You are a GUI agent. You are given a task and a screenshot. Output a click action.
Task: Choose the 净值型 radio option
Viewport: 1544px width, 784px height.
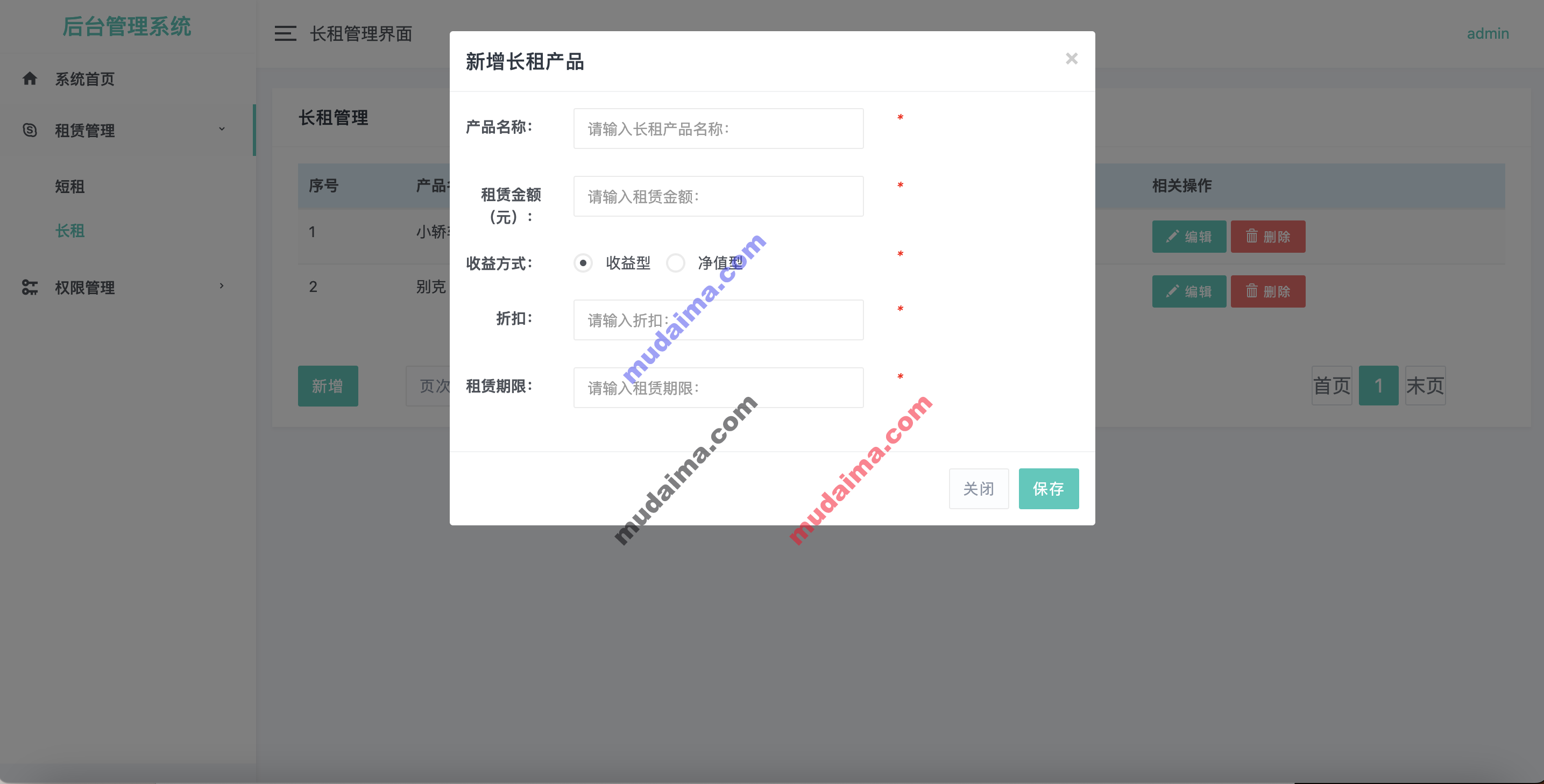pyautogui.click(x=676, y=263)
